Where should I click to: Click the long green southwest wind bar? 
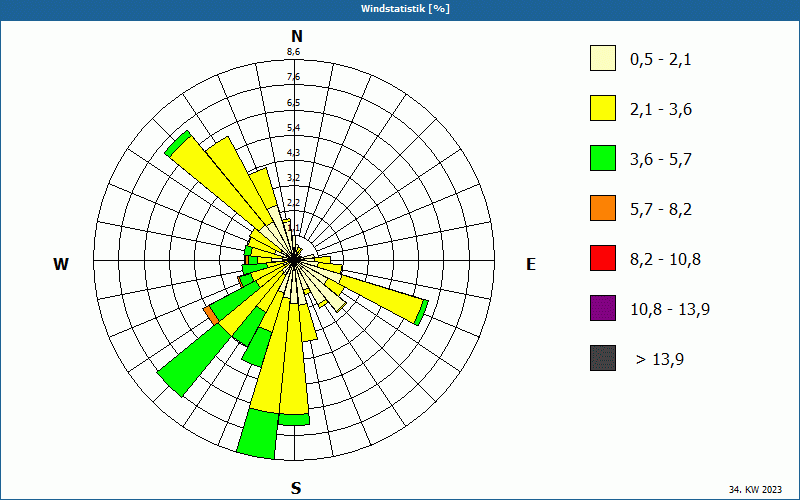click(x=196, y=359)
